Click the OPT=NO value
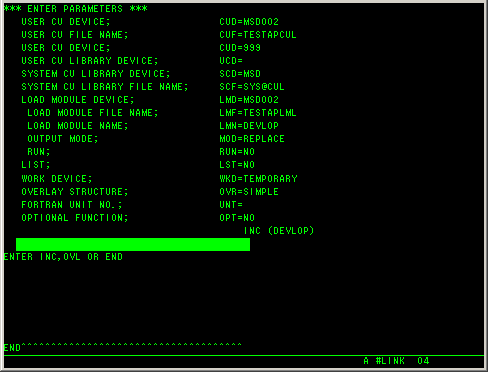Screen dimensions: 488x372 tap(237, 218)
